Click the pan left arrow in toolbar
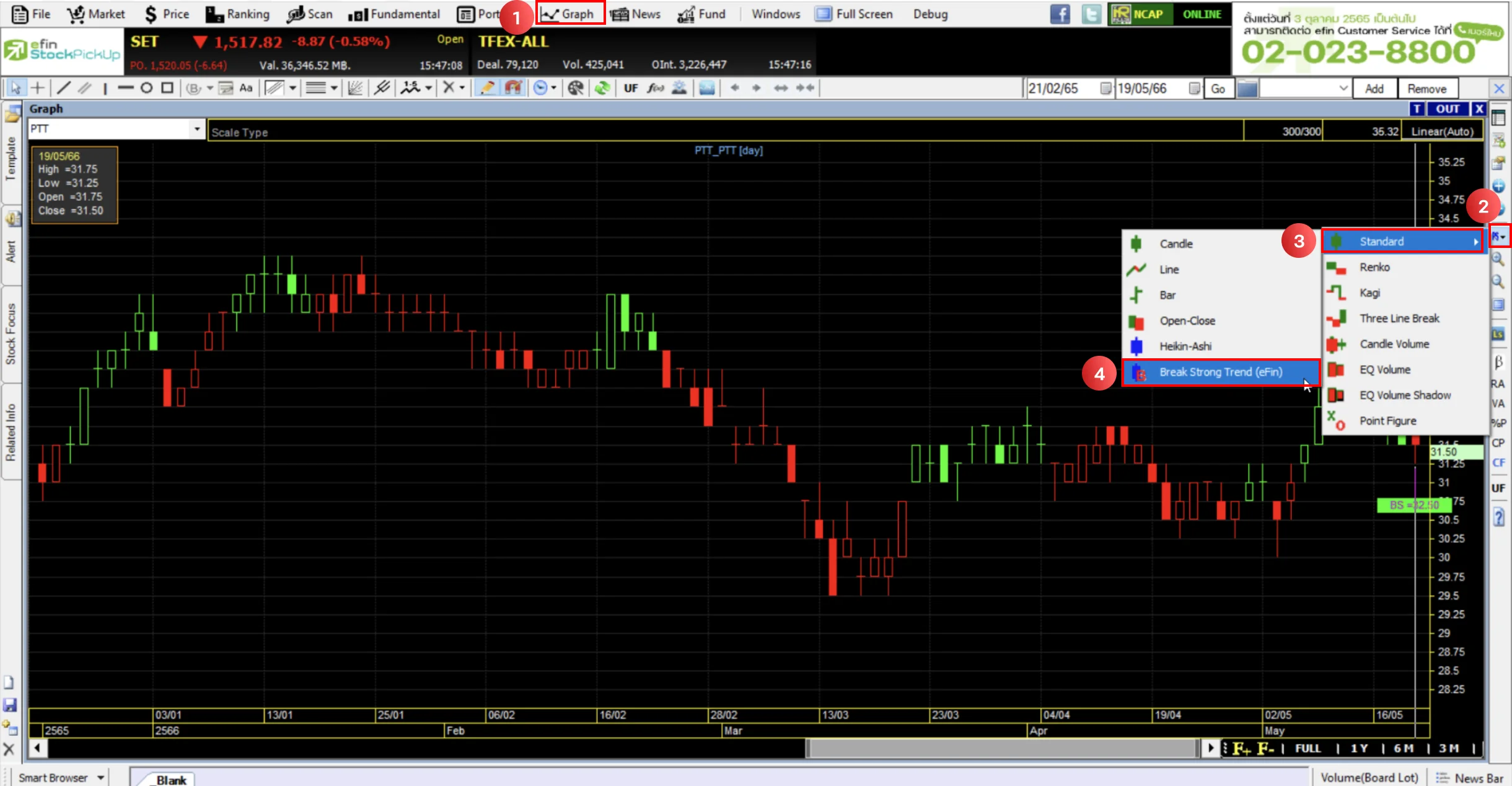 (735, 88)
